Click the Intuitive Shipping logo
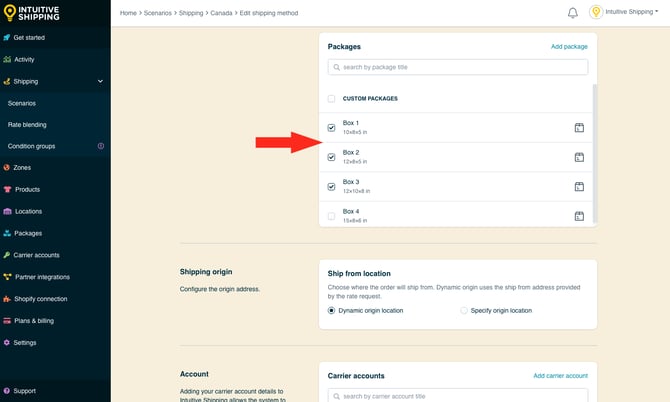The height and width of the screenshot is (402, 670). pos(31,13)
